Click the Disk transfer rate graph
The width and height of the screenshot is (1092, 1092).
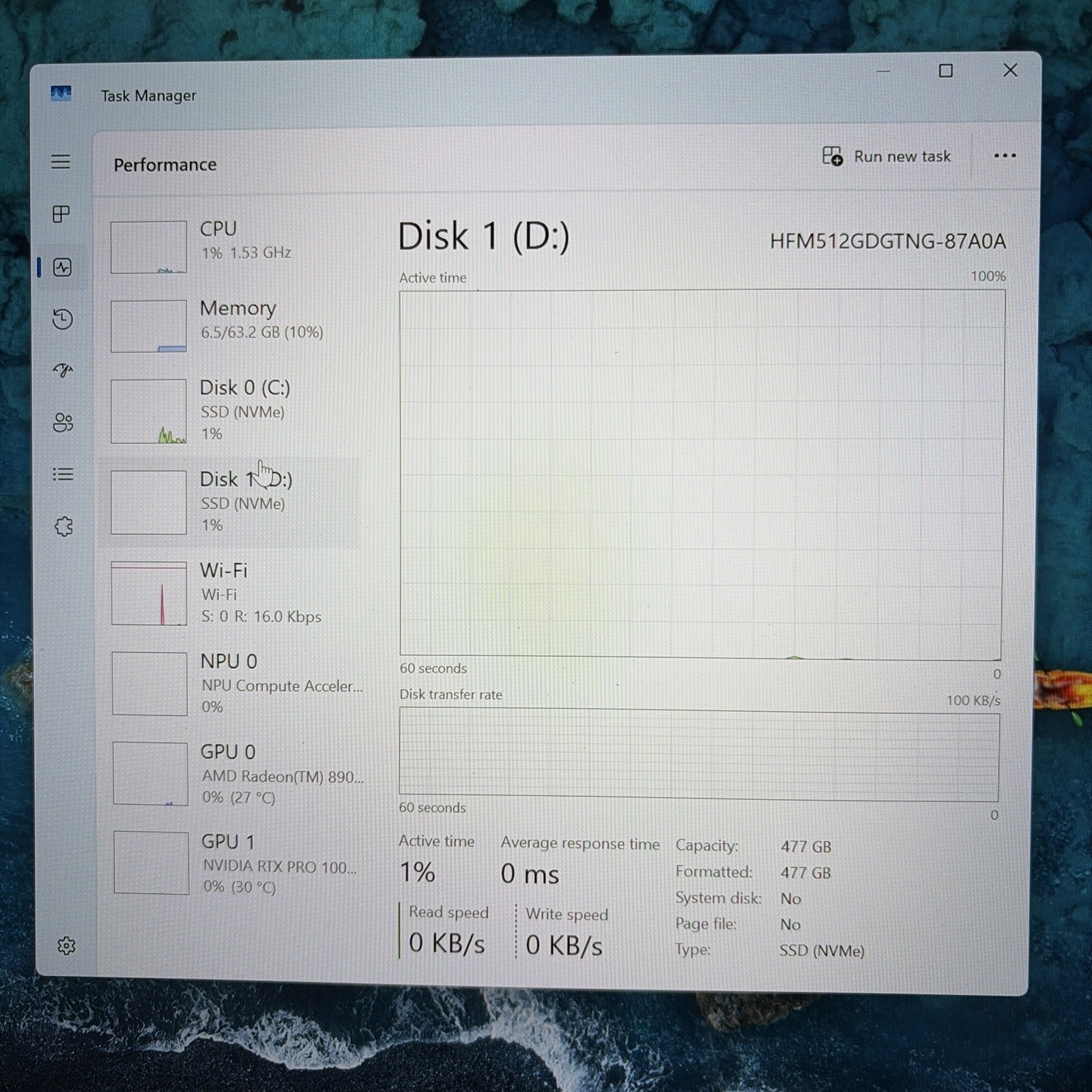(x=699, y=755)
